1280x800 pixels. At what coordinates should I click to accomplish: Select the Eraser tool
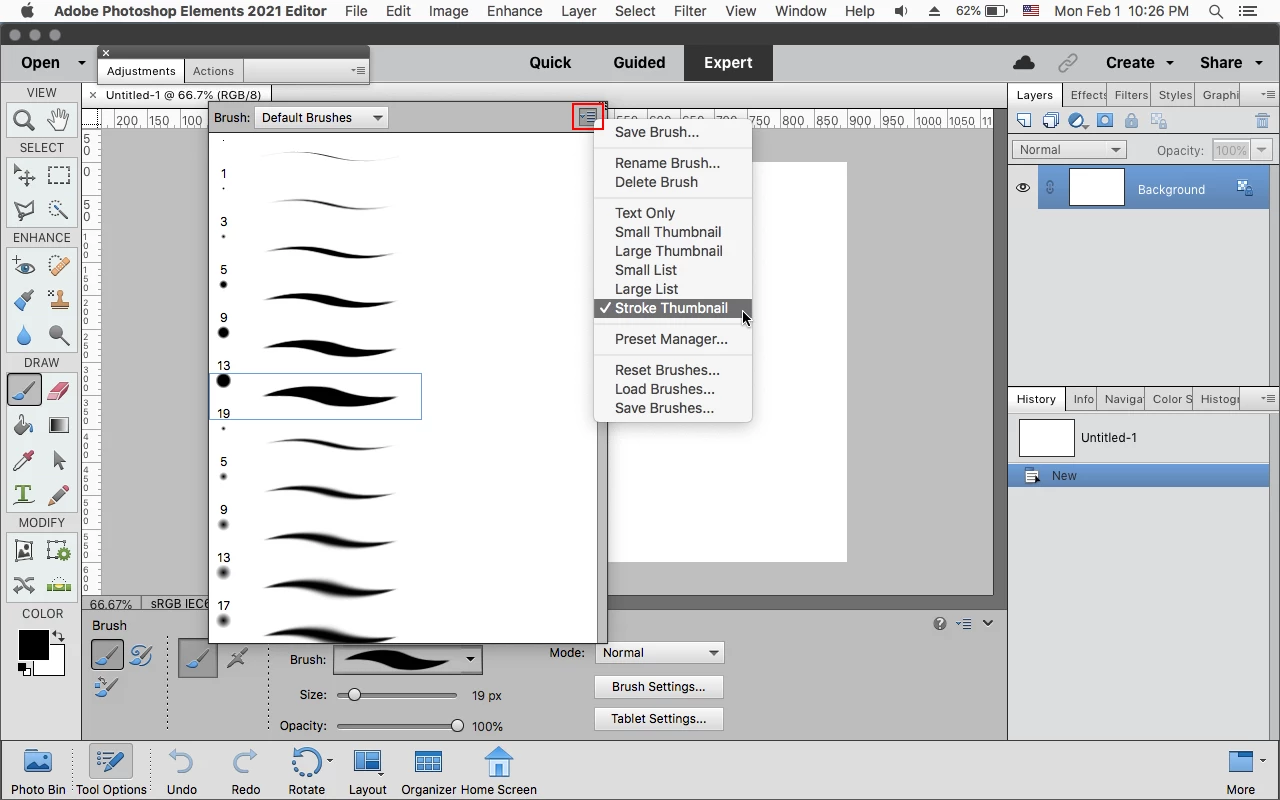pos(59,390)
